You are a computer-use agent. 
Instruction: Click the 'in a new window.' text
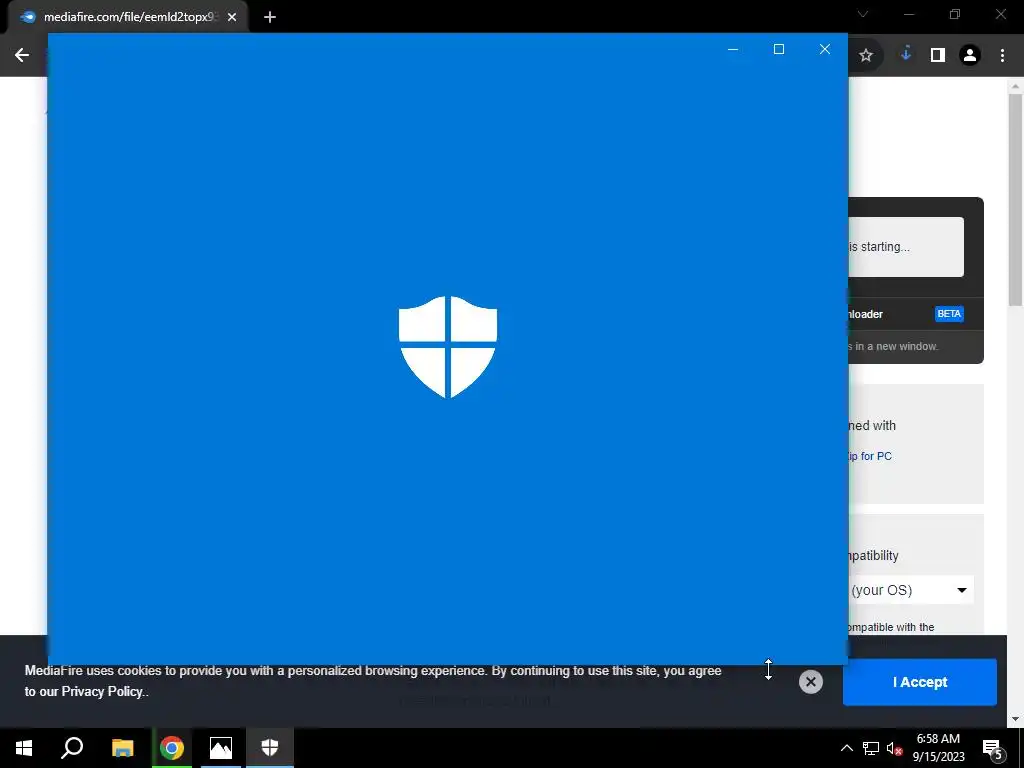(897, 347)
